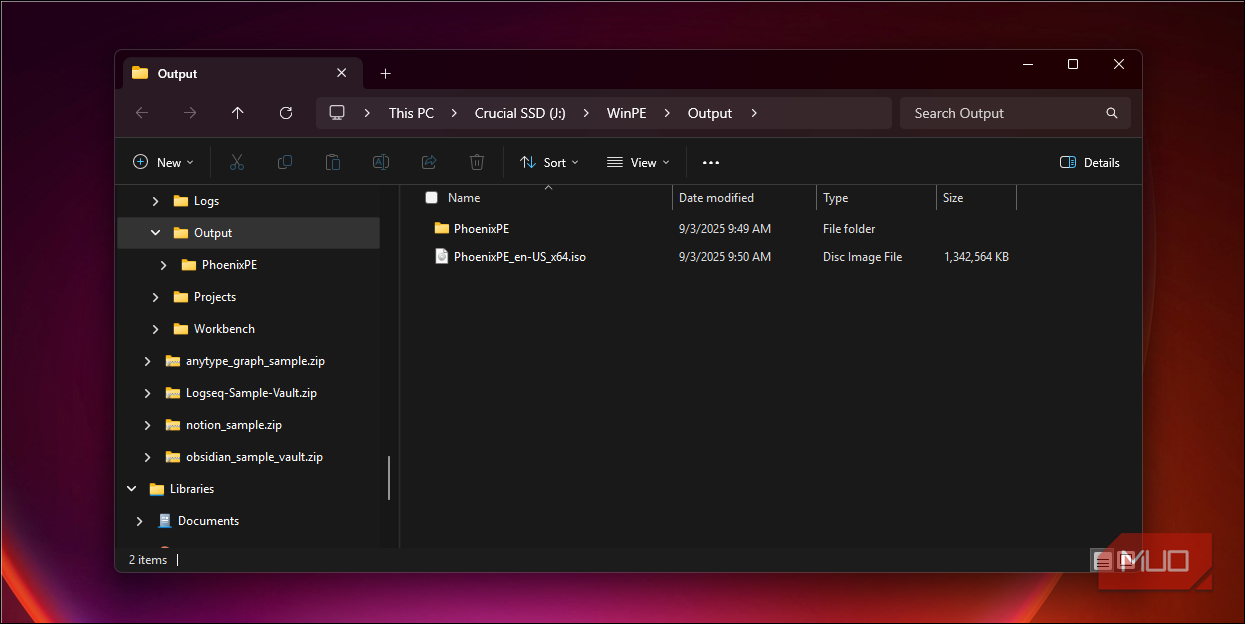Select the PhoenixPE folder row name
Screen dimensions: 1245x624
481,228
